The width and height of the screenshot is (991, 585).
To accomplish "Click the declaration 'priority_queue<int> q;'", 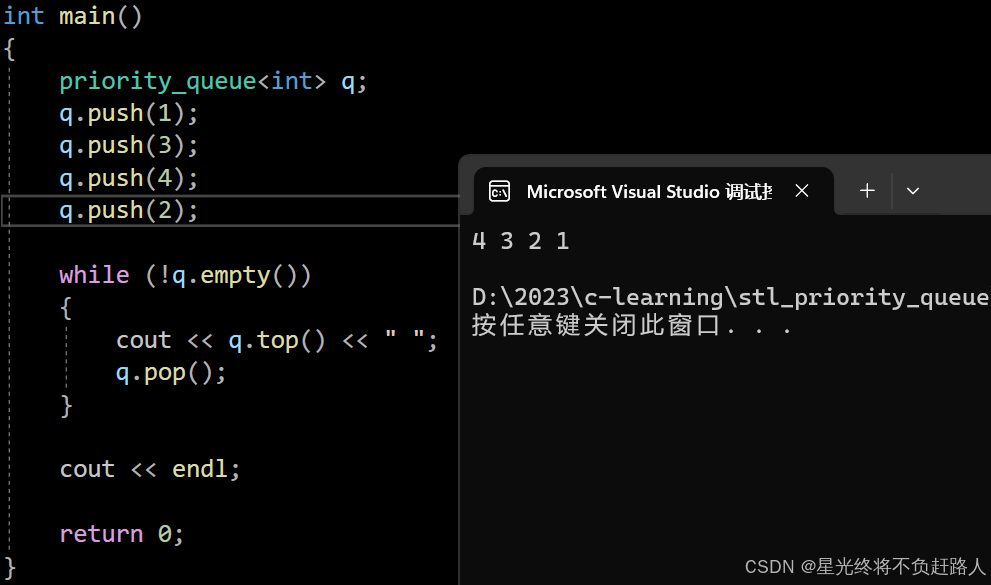I will pyautogui.click(x=213, y=81).
